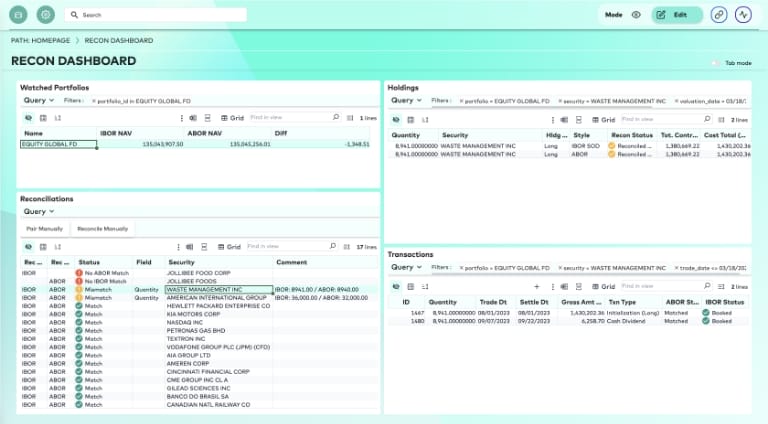Click the sort icon in Reconciliations toolbar
Viewport: 768px width, 424px height.
coord(58,246)
